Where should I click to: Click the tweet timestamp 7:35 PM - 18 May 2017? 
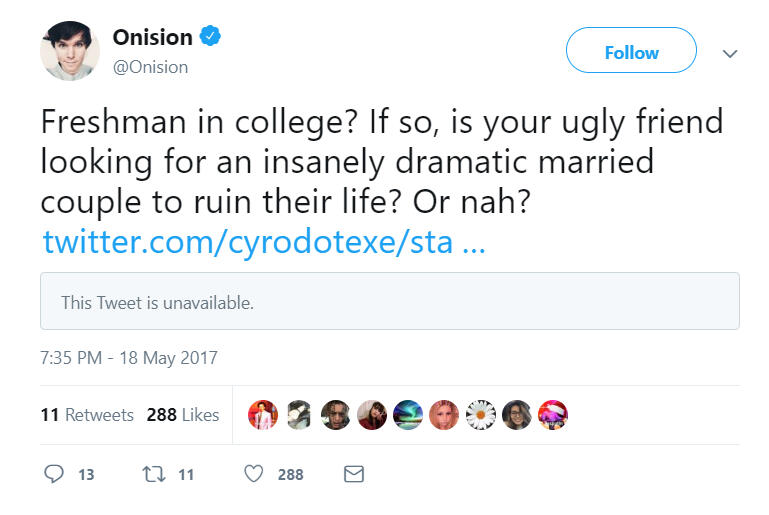(129, 357)
